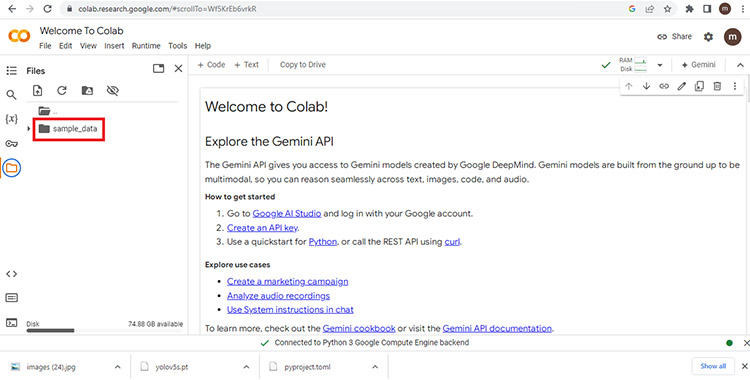Select the sample_data folder
The width and height of the screenshot is (750, 380).
click(x=68, y=129)
